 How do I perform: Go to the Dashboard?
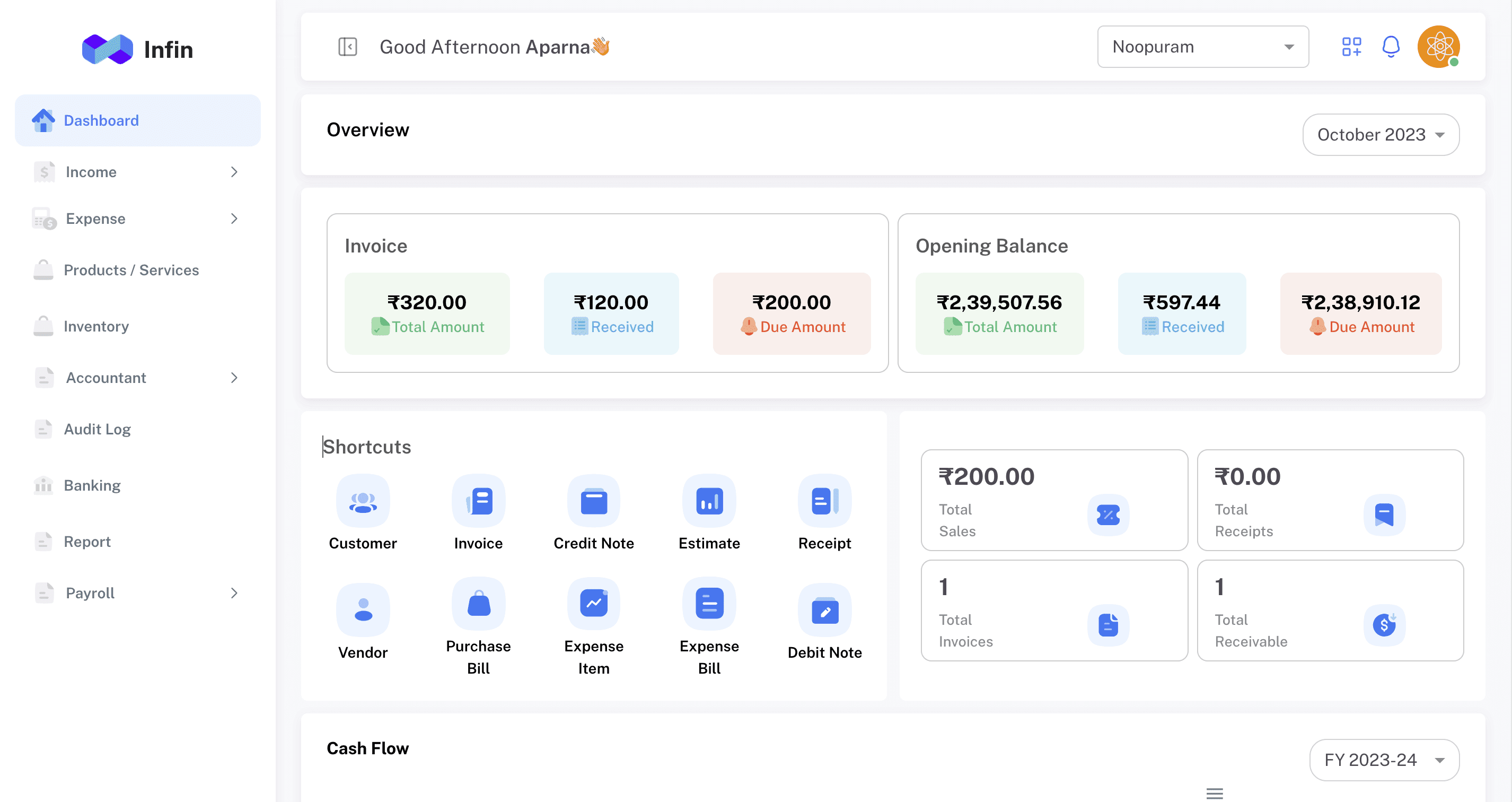click(101, 120)
